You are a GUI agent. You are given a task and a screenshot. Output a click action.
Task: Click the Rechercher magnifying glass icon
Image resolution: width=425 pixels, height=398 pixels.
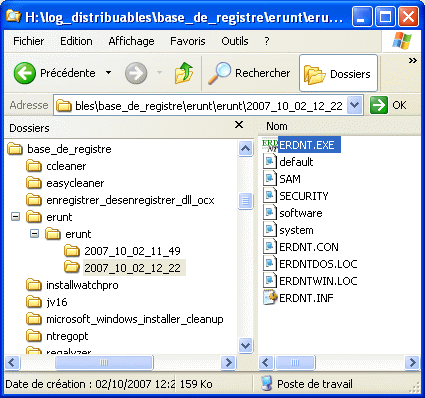pos(219,73)
